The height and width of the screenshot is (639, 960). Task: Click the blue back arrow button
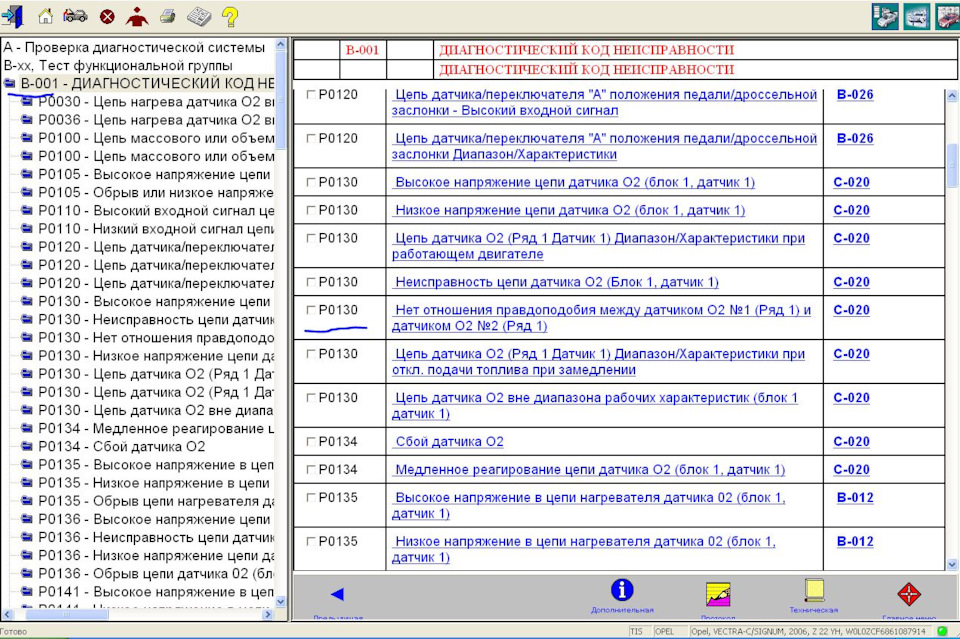coord(337,594)
